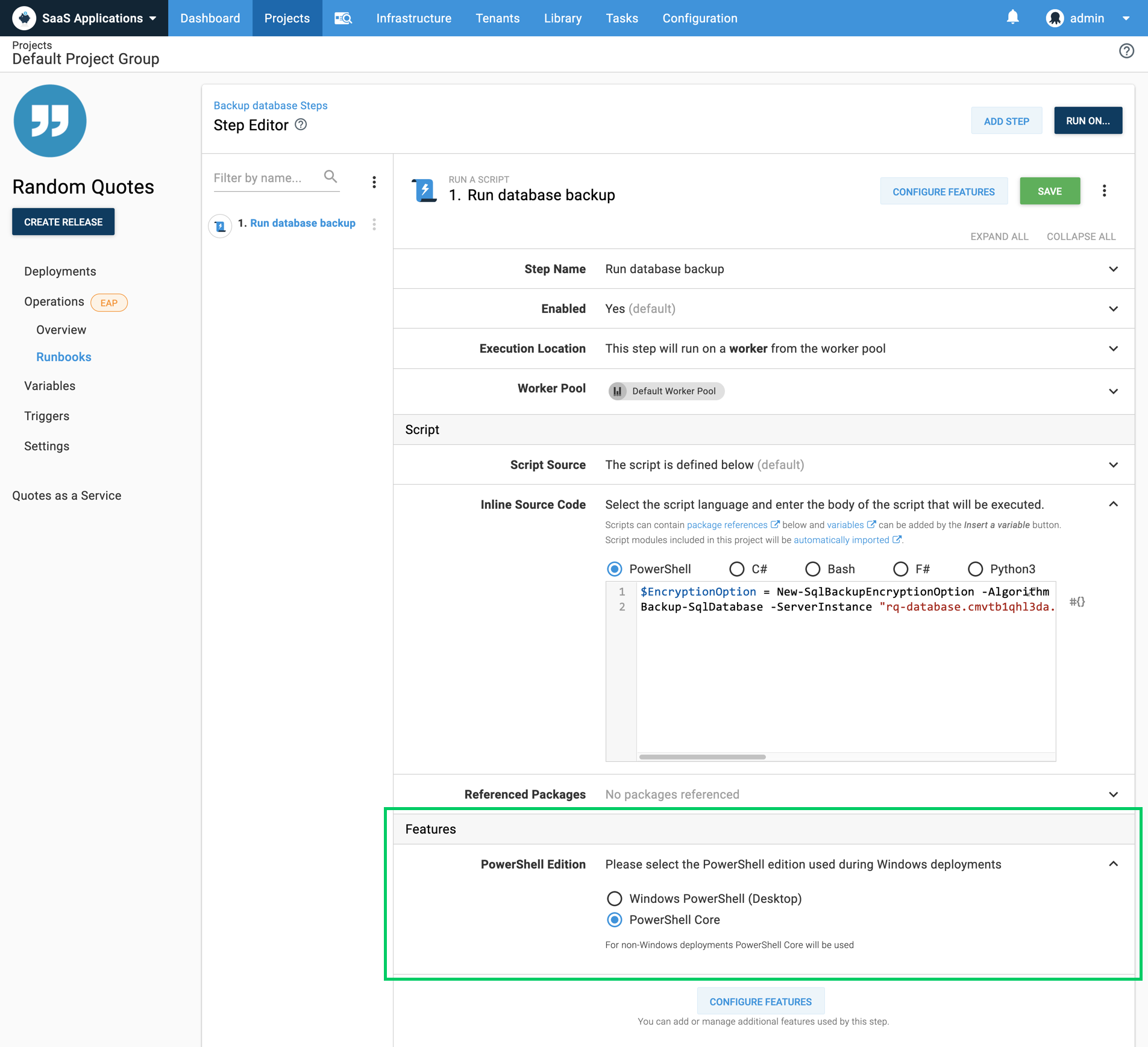The image size is (1148, 1047).
Task: Click the help question mark icon top right
Action: pyautogui.click(x=1126, y=51)
